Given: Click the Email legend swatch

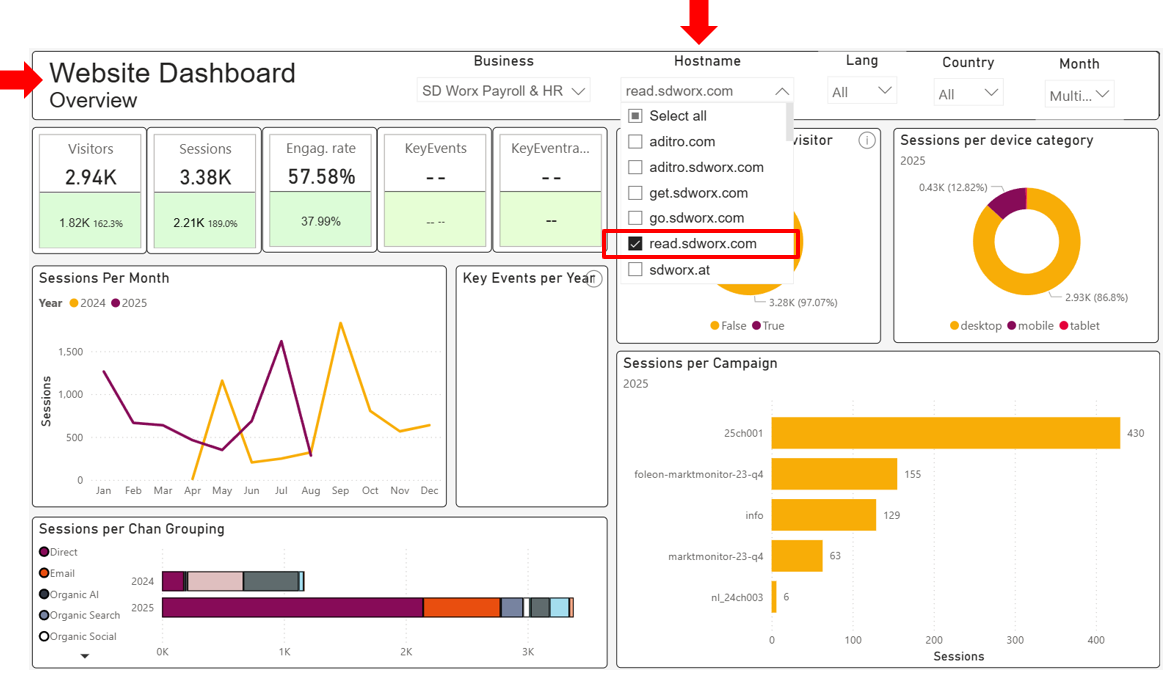Looking at the screenshot, I should click(x=44, y=573).
